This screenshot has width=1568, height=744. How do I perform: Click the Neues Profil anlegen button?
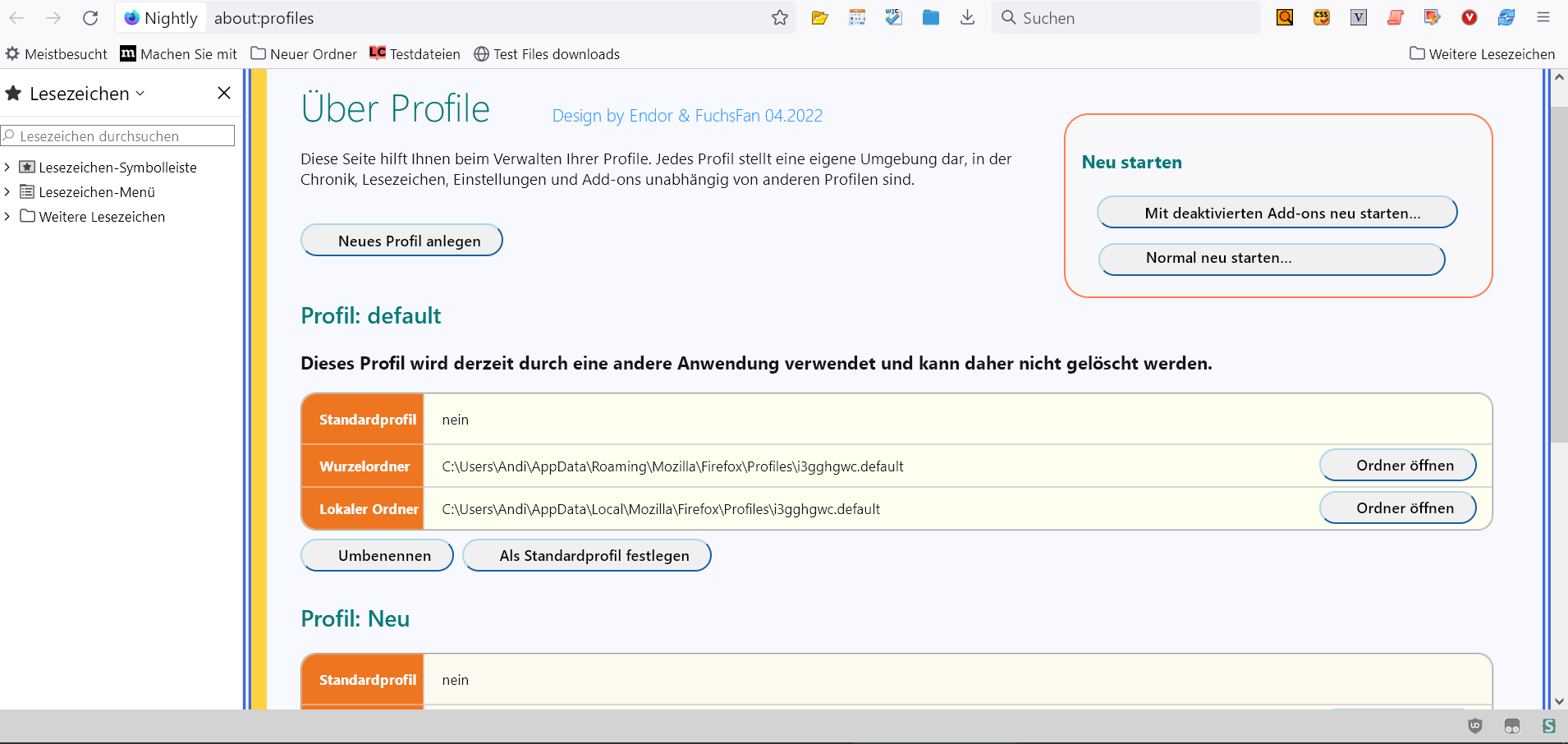coord(401,241)
